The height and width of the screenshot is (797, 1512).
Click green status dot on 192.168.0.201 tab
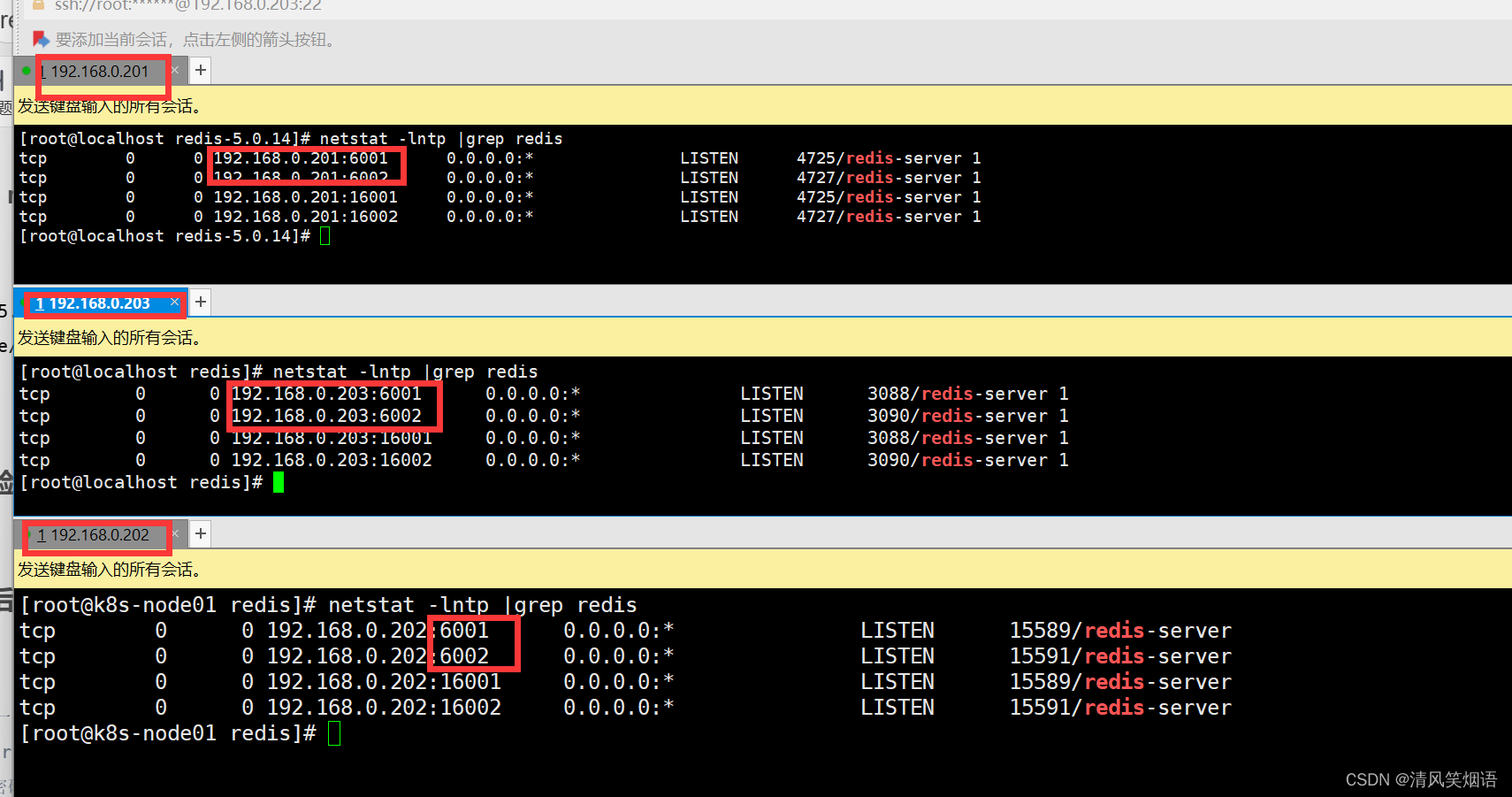coord(27,71)
